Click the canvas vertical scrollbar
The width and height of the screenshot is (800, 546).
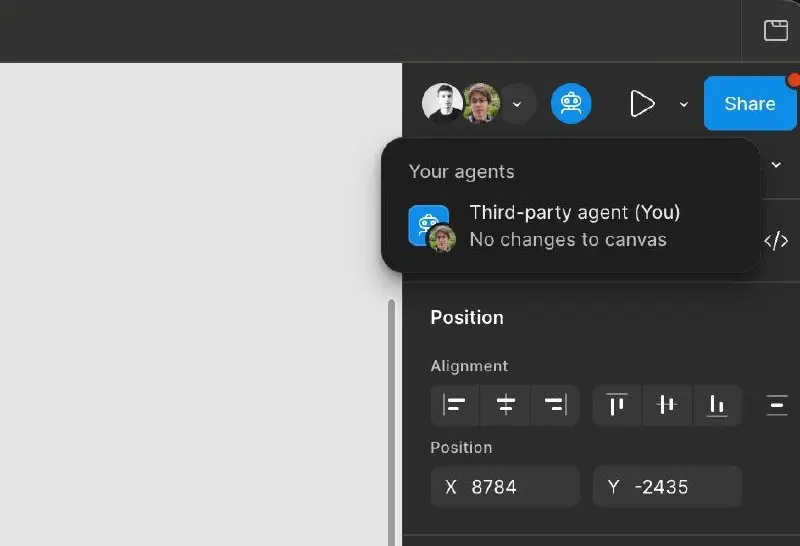pos(391,423)
